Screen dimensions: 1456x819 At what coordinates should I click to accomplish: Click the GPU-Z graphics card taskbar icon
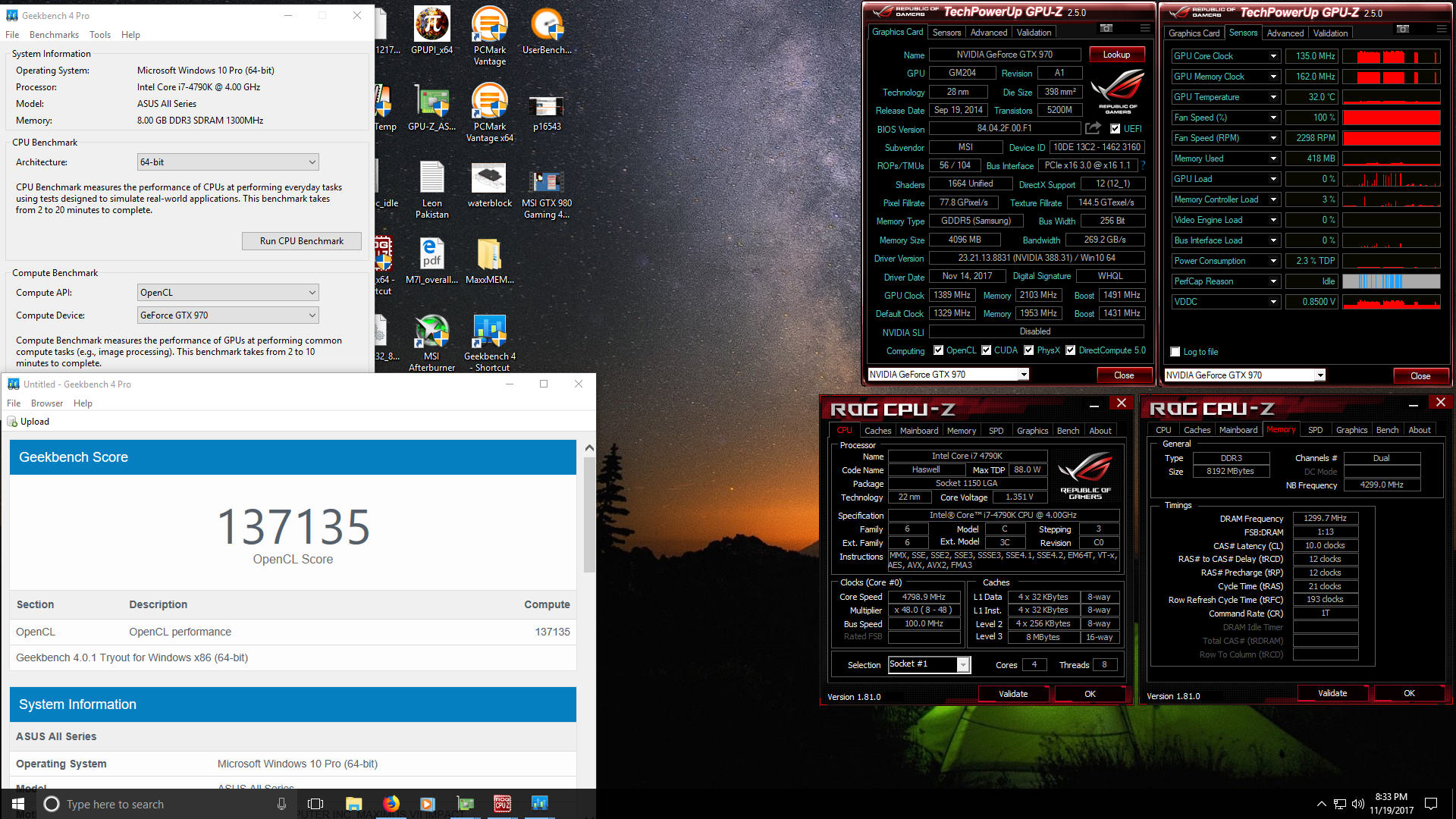coord(466,804)
